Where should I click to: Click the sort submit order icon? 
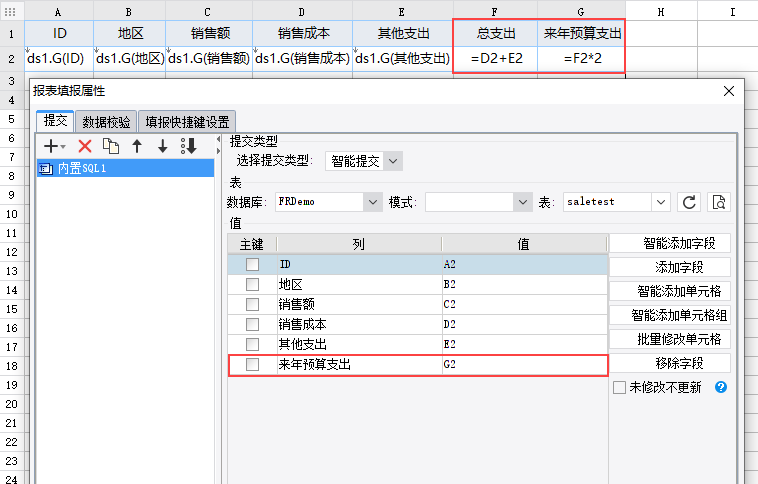(x=189, y=146)
